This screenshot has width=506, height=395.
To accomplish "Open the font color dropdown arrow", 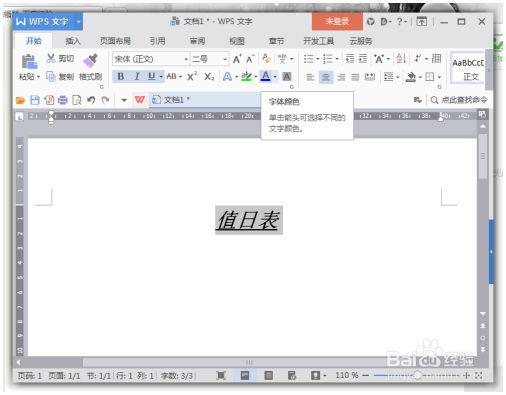I will [275, 77].
